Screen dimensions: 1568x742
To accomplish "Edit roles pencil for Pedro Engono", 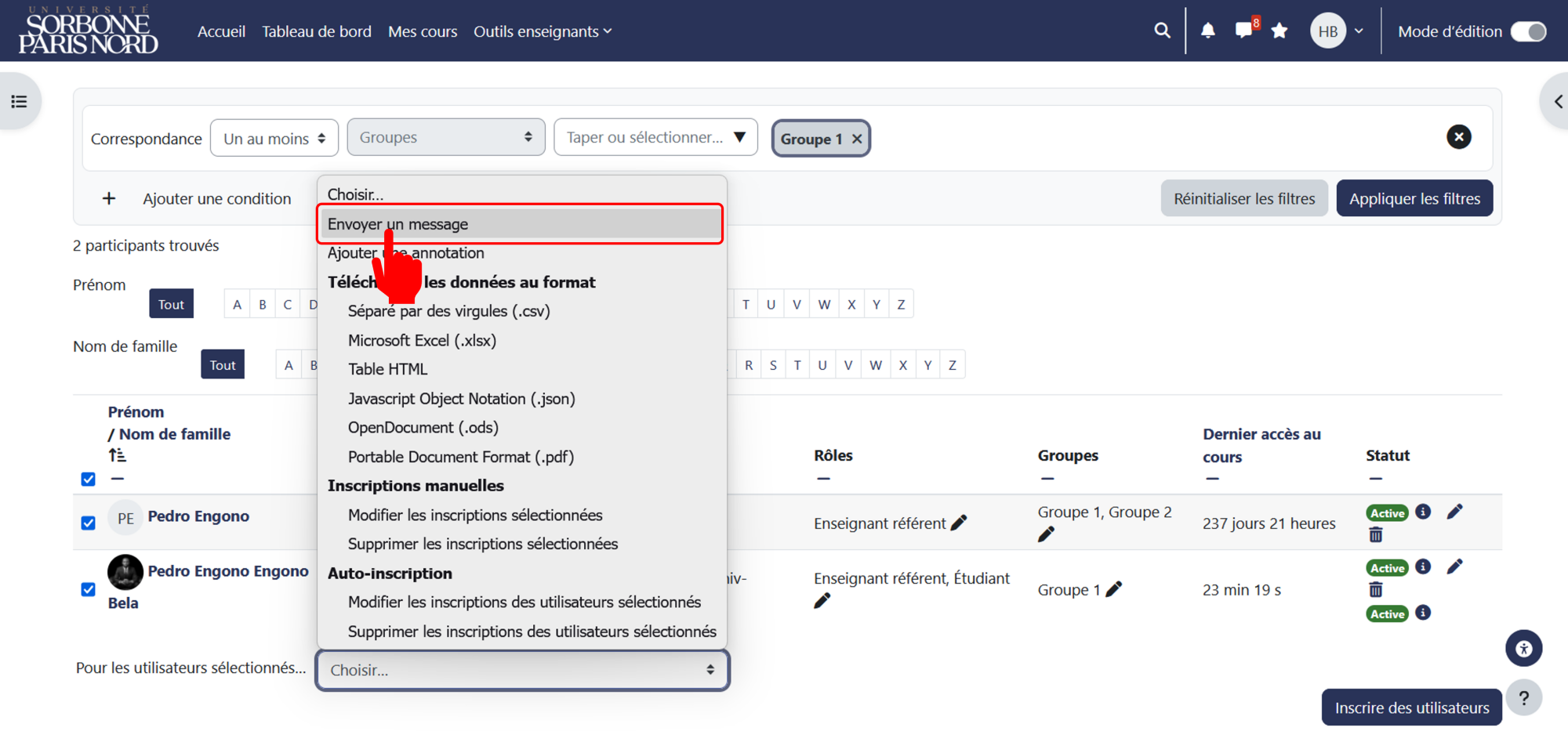I will coord(959,523).
